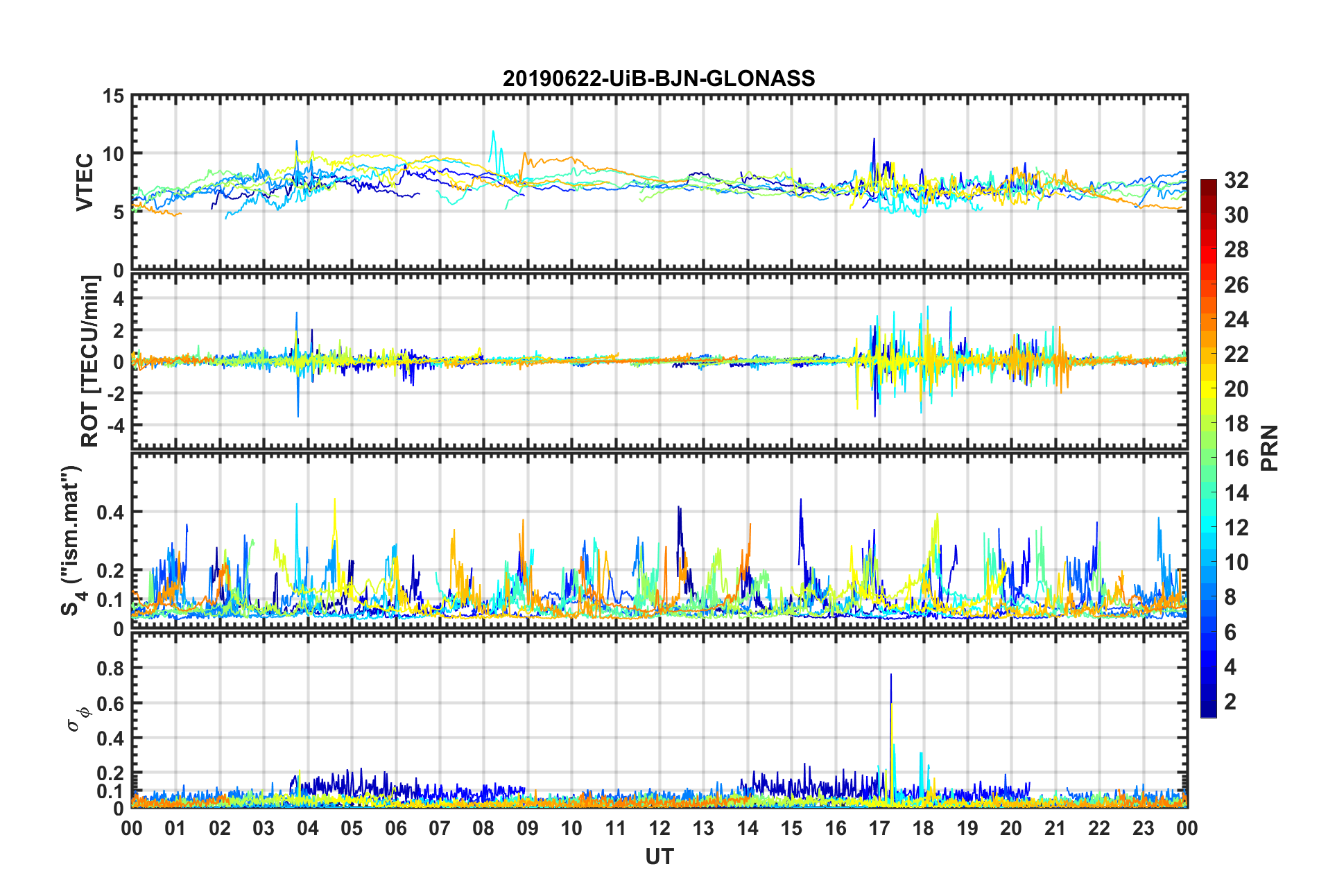Image resolution: width=1319 pixels, height=896 pixels.
Task: Click S4 y-axis tick 0.2
Action: [x=111, y=571]
